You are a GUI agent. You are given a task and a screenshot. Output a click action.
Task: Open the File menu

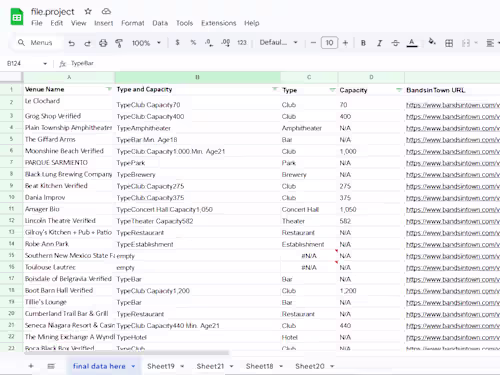pos(37,23)
